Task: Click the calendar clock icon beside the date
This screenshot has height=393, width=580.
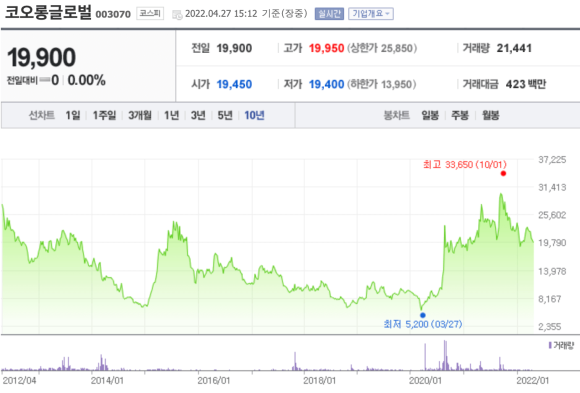Action: click(178, 15)
